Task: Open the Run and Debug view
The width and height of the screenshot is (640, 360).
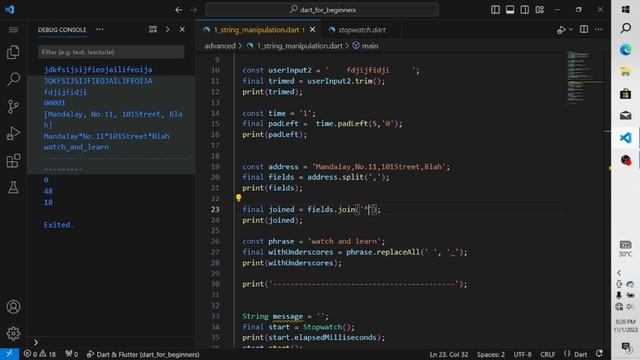Action: click(13, 133)
